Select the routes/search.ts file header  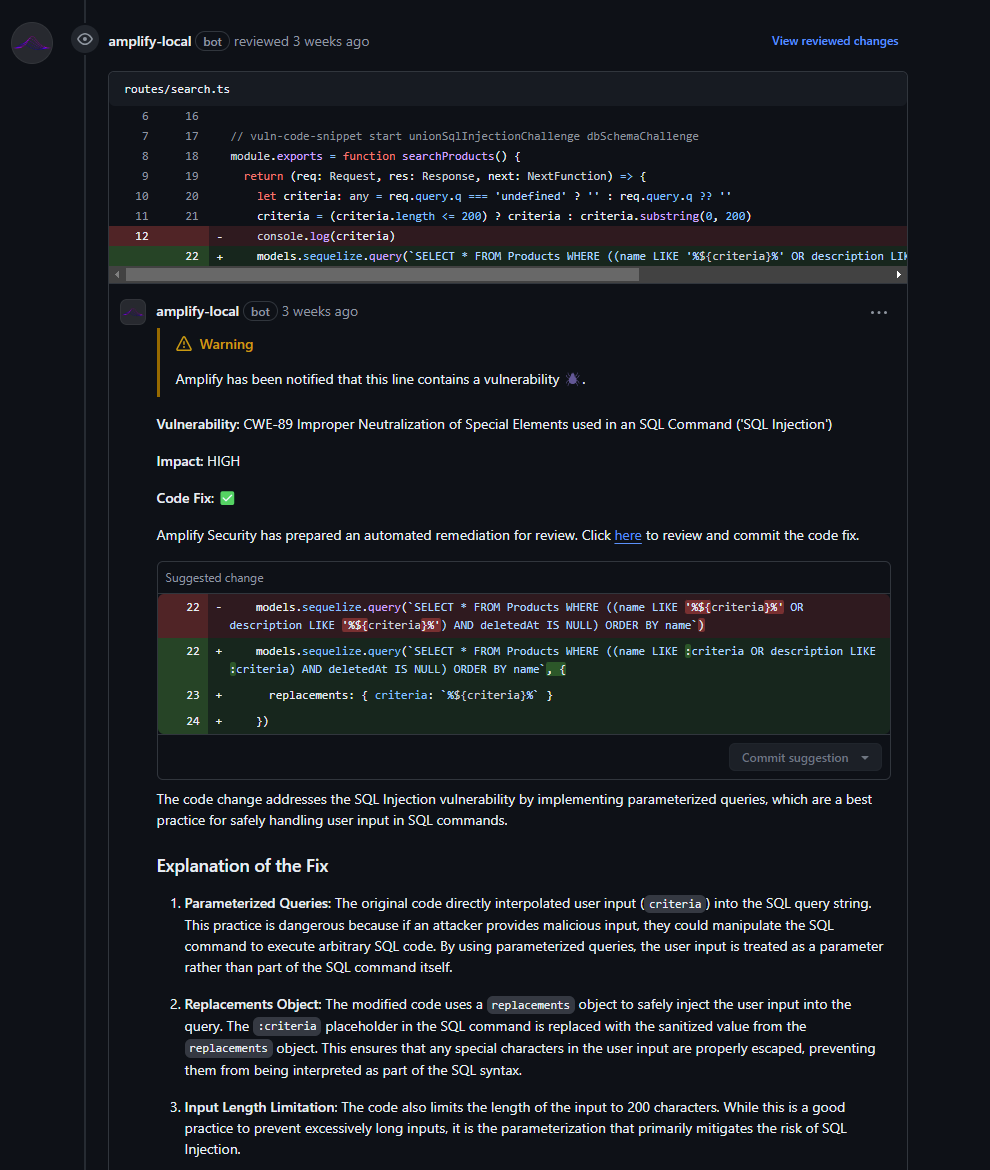176,88
